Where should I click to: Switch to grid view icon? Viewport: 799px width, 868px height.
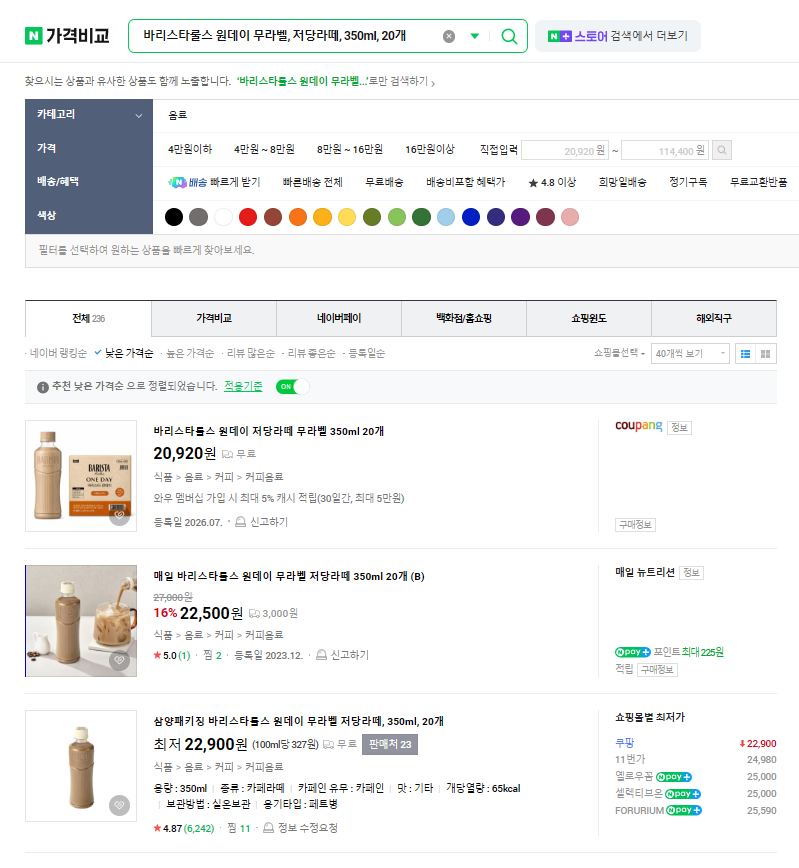(x=766, y=354)
